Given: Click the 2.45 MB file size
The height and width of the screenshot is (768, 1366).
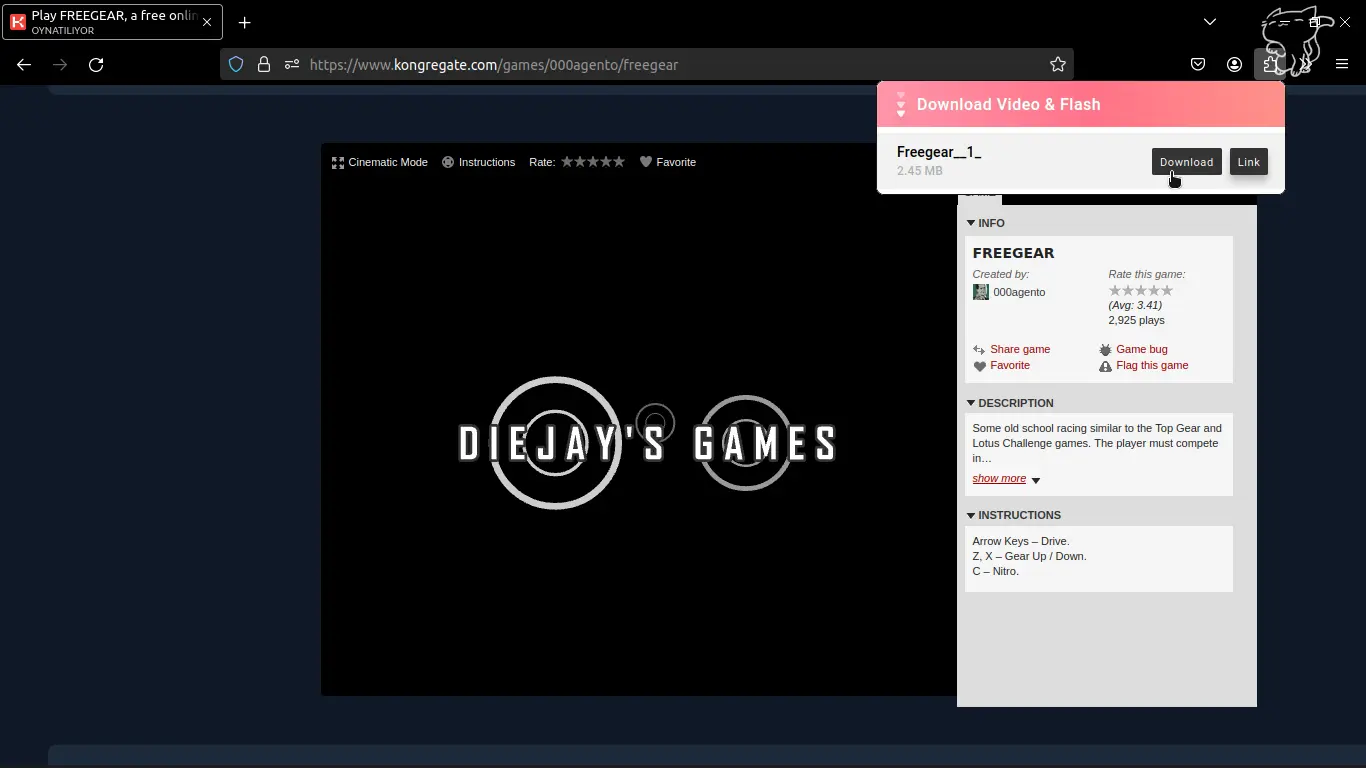Looking at the screenshot, I should click(920, 171).
